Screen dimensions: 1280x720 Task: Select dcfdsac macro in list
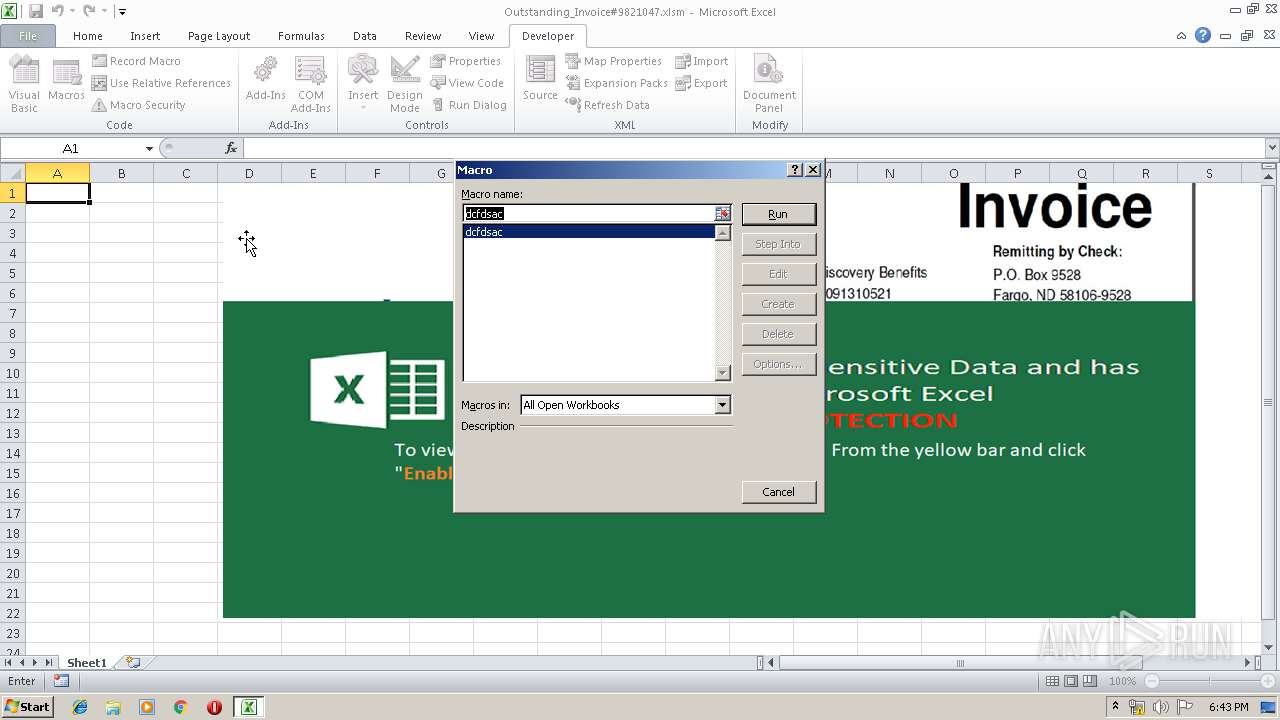point(588,232)
